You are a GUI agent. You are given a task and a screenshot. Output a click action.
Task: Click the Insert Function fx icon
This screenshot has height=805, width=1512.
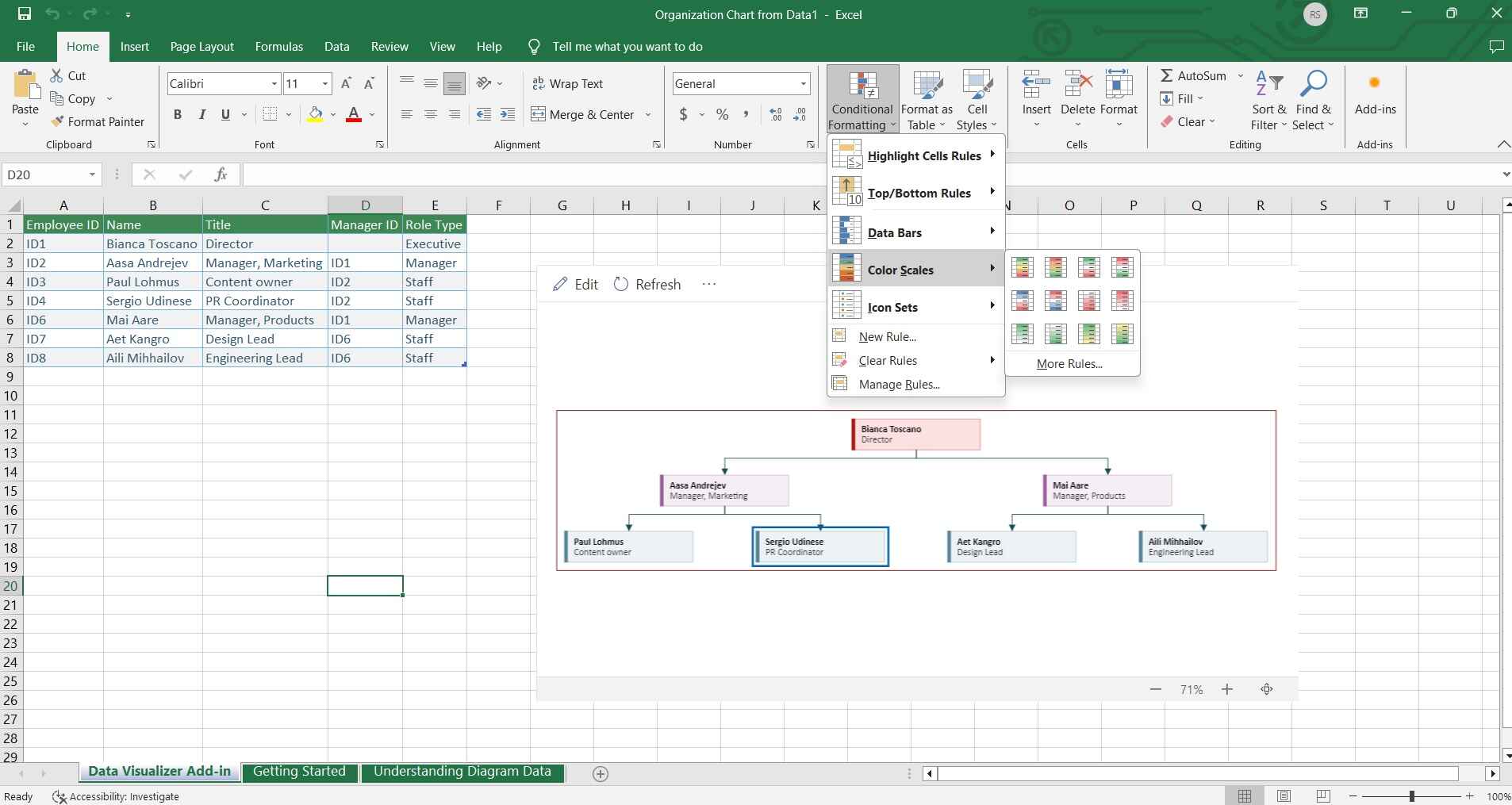point(221,174)
